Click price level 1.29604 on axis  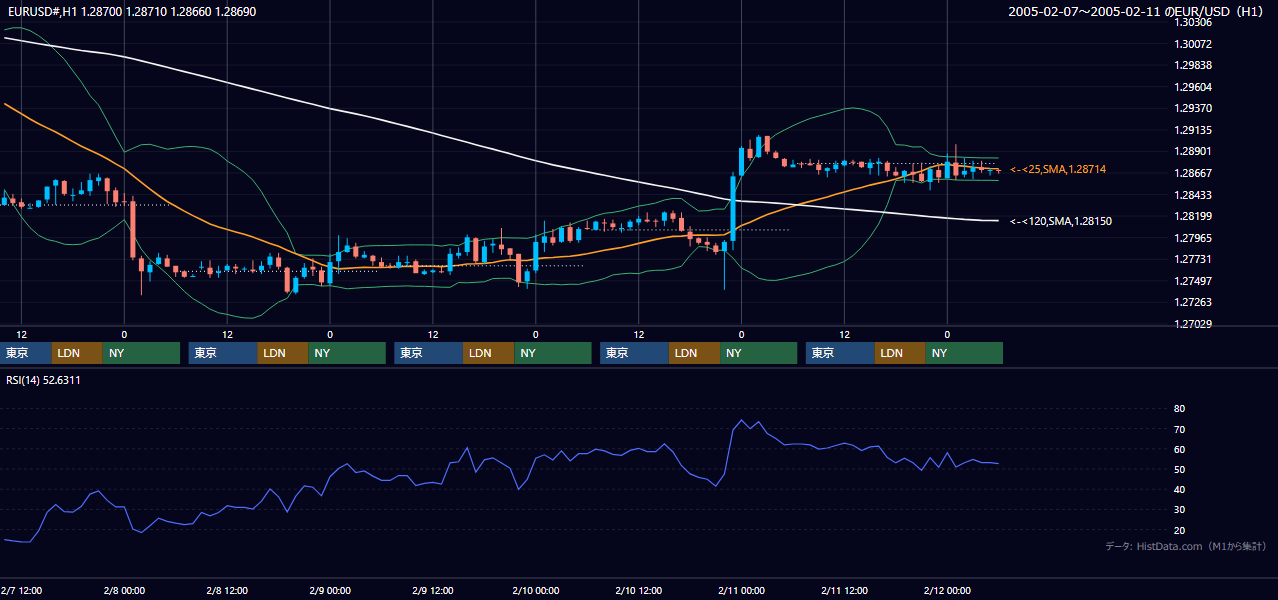(x=1193, y=87)
